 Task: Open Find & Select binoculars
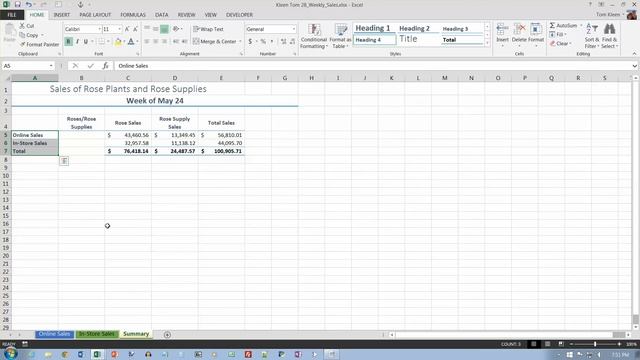tap(609, 36)
